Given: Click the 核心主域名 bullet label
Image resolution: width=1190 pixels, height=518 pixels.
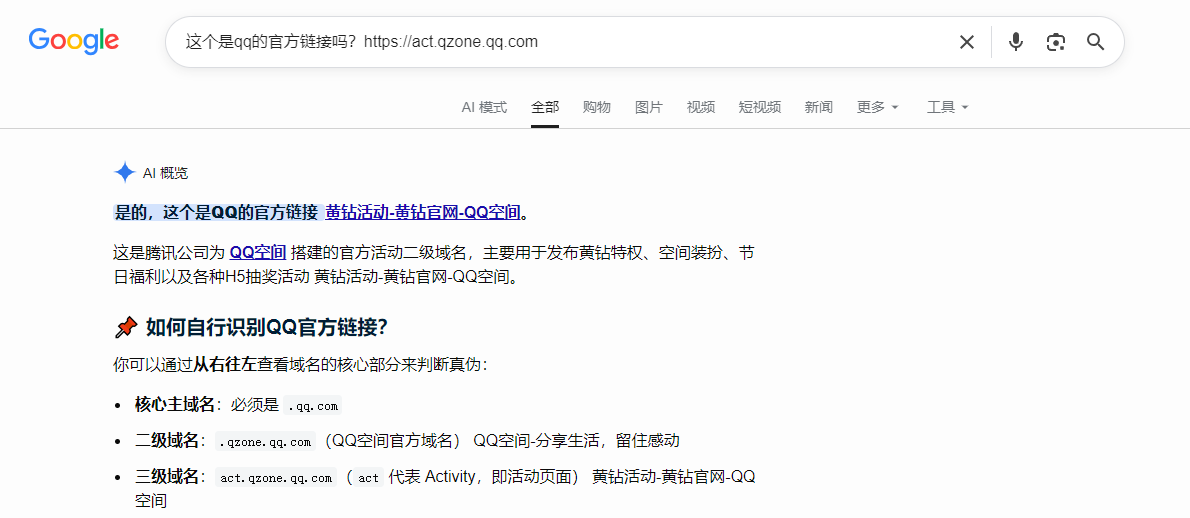Looking at the screenshot, I should [x=175, y=405].
